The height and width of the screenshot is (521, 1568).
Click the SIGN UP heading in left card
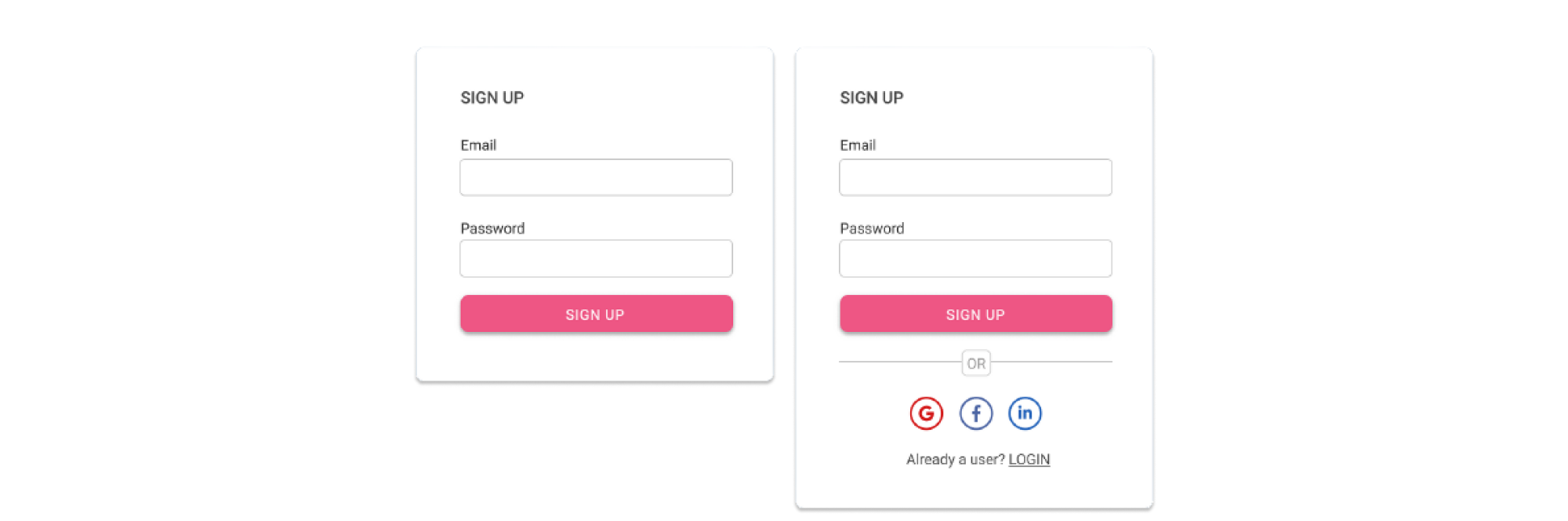(492, 98)
